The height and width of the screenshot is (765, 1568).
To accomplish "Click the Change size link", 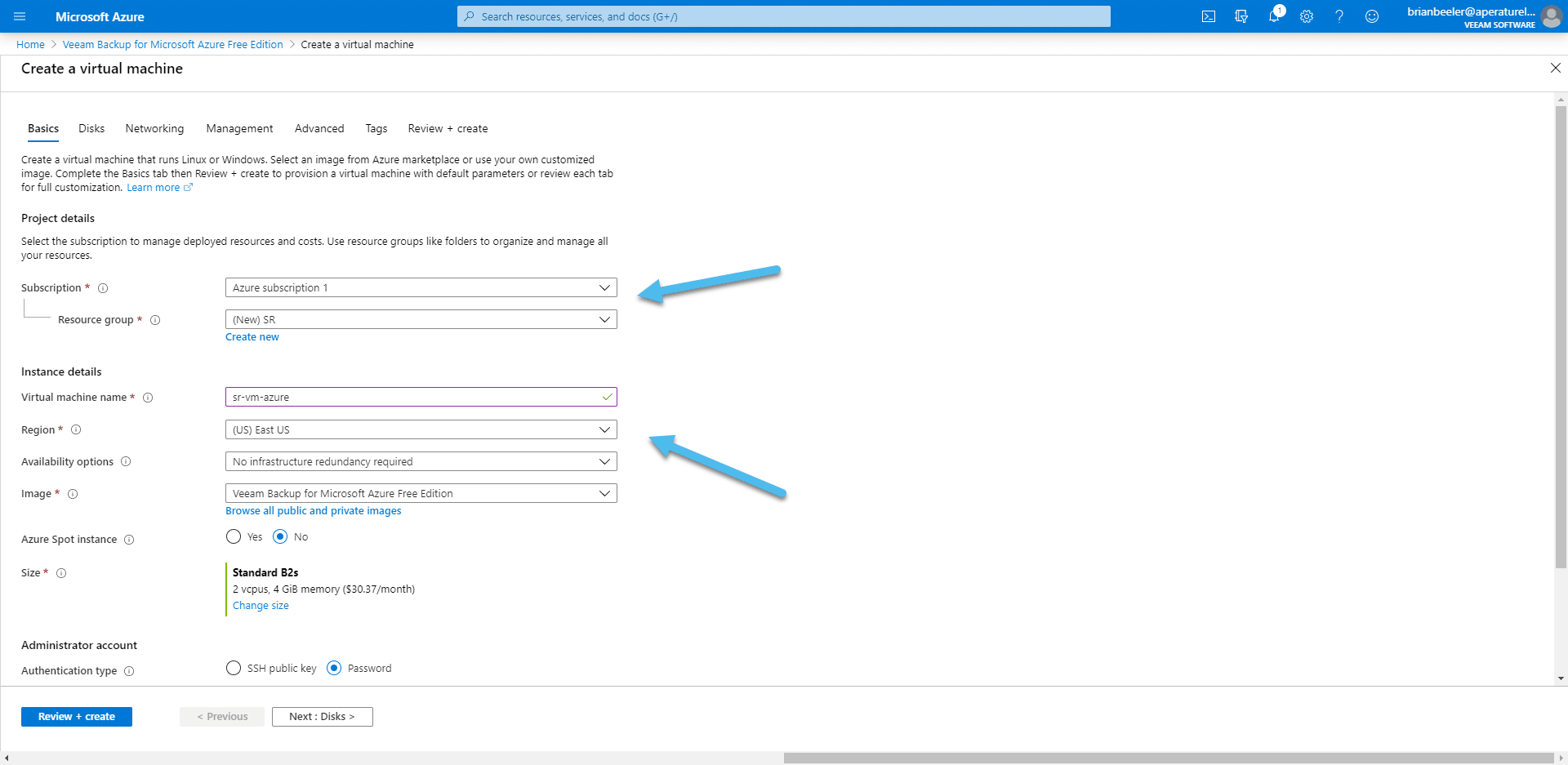I will 261,606.
